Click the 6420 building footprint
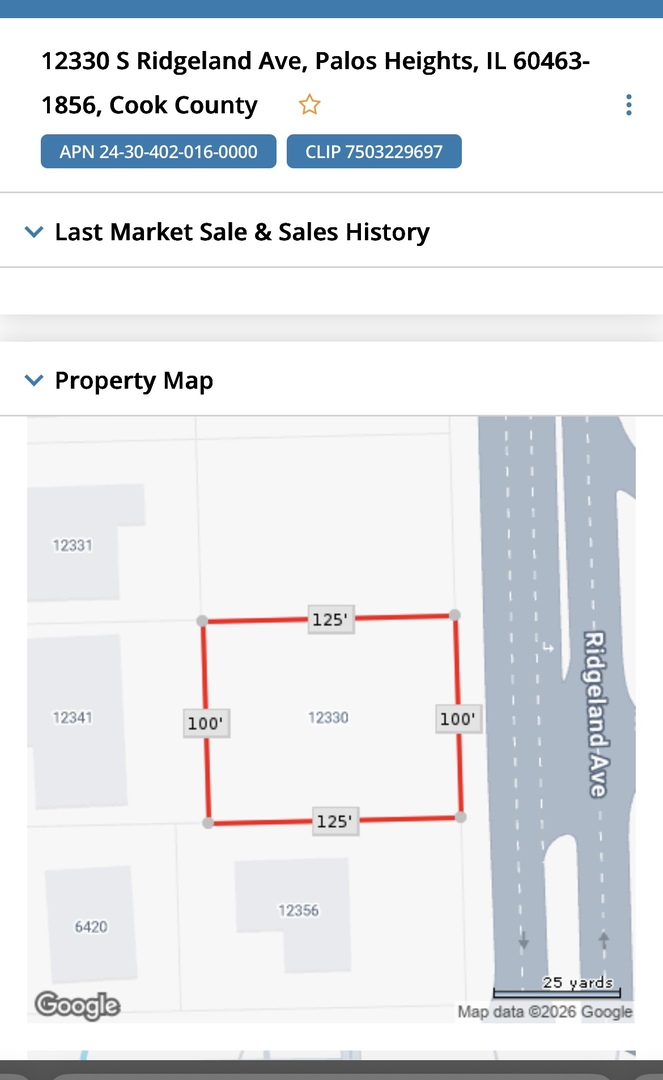This screenshot has width=663, height=1080. pos(91,926)
